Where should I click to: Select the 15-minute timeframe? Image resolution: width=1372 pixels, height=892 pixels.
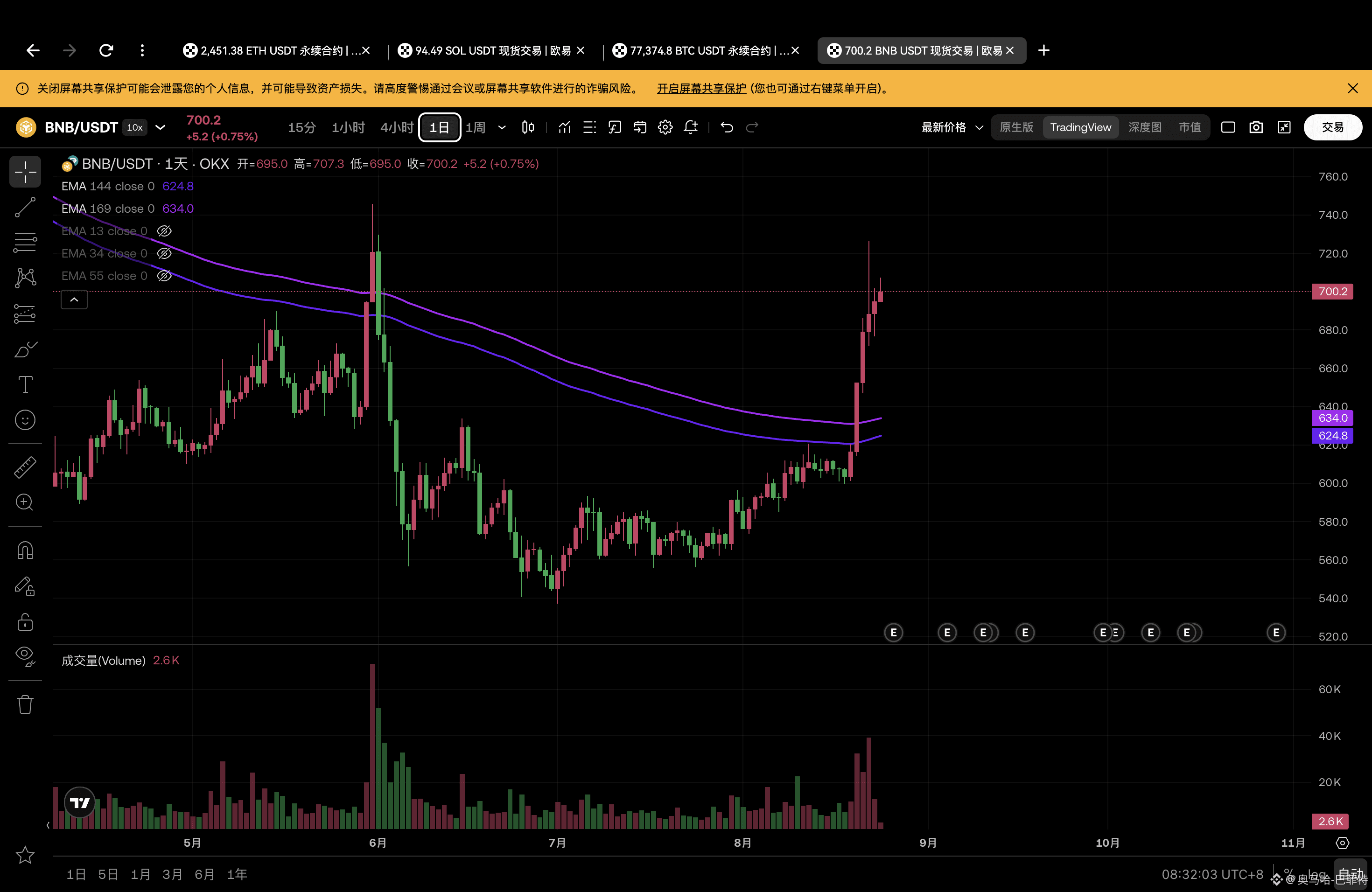coord(301,127)
